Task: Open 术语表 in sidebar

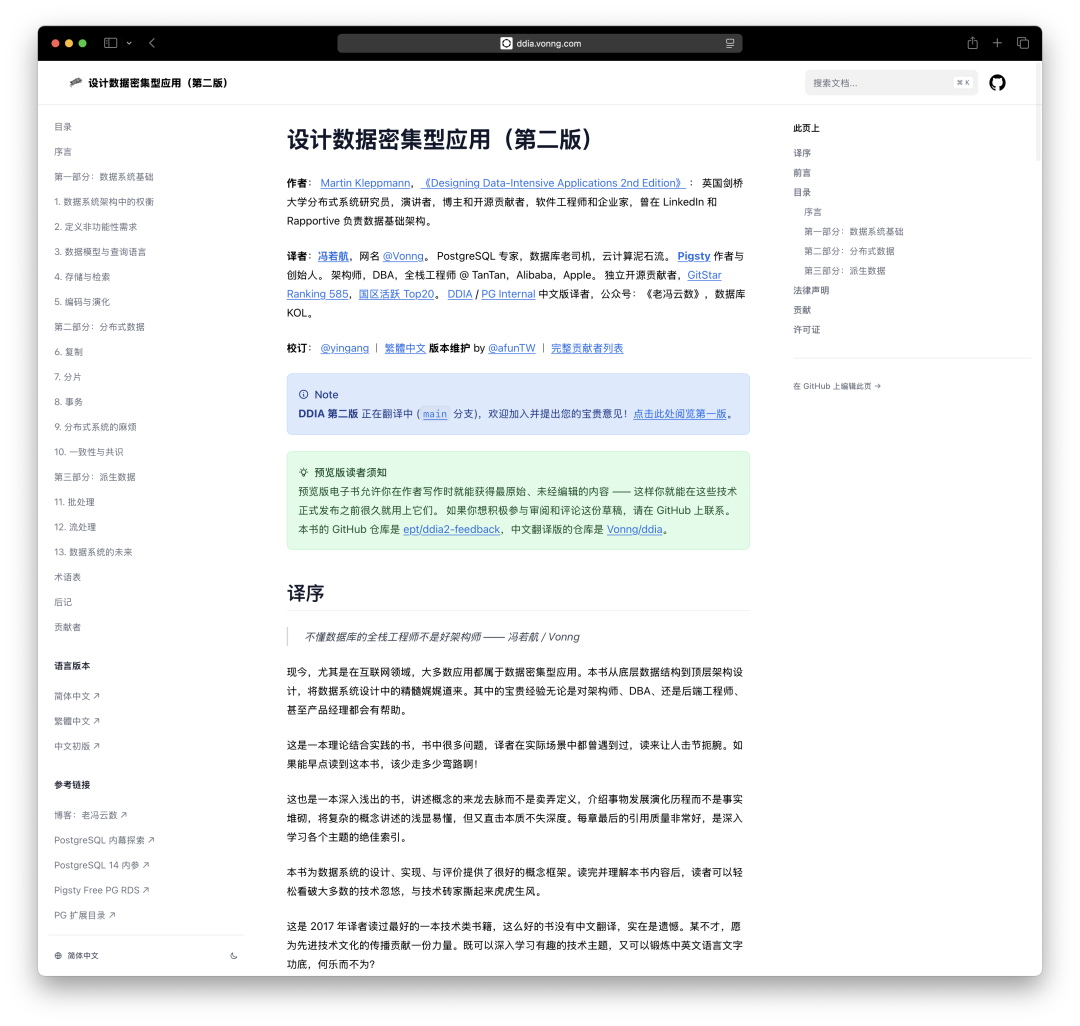Action: [x=68, y=577]
